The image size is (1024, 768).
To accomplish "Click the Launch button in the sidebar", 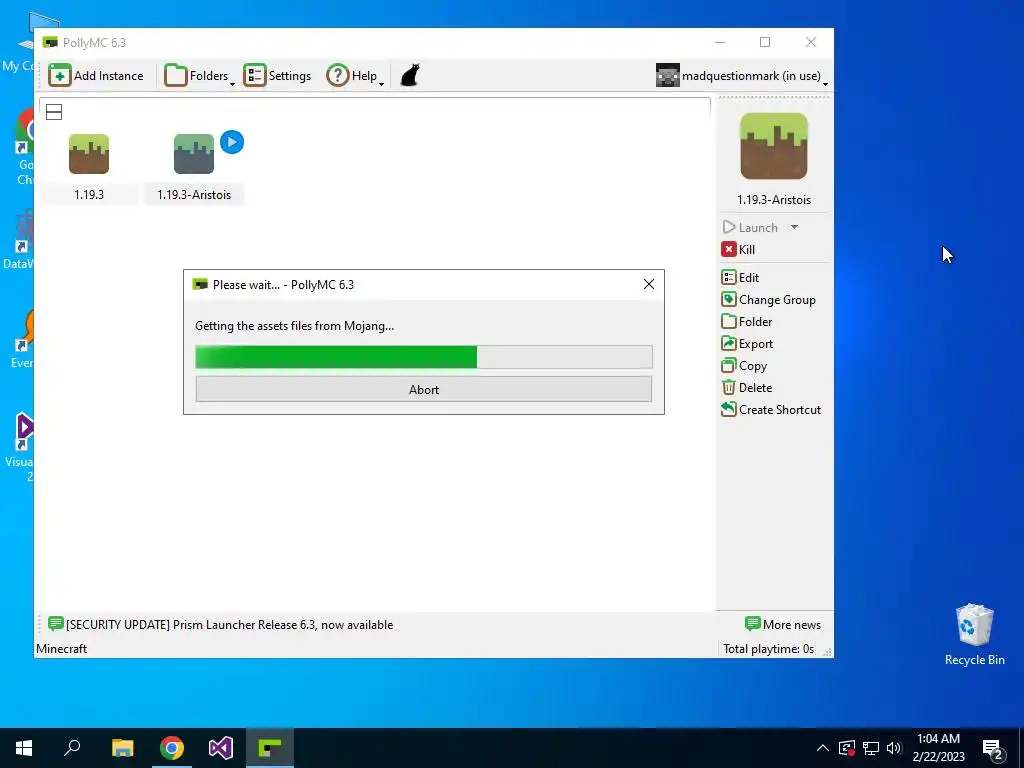I will [x=750, y=227].
